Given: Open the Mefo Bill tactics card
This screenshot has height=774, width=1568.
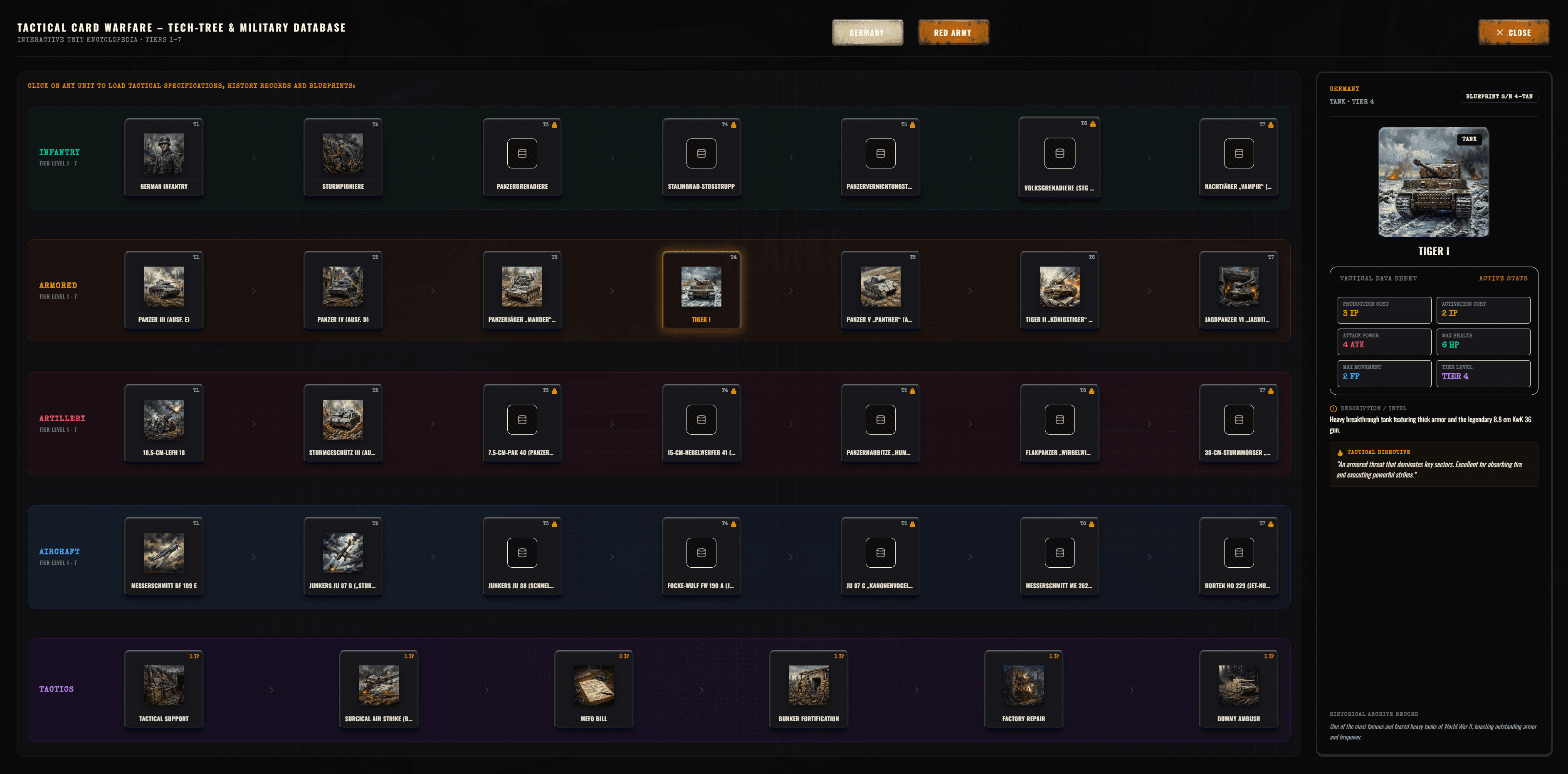Looking at the screenshot, I should pos(593,689).
